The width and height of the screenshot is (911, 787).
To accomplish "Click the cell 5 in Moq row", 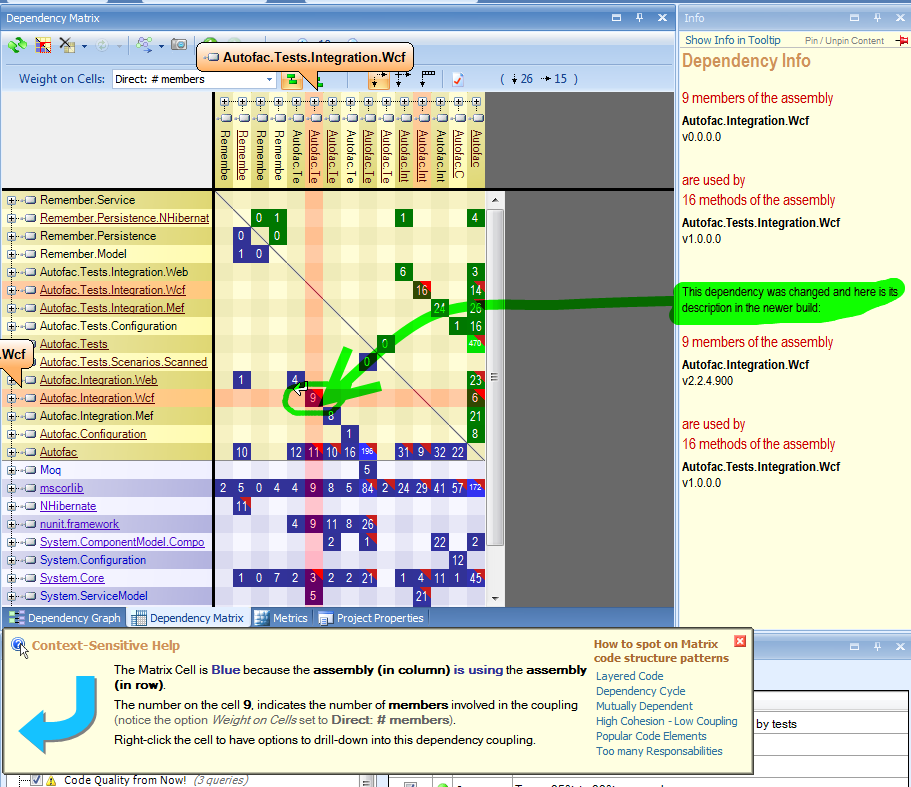I will [x=367, y=470].
